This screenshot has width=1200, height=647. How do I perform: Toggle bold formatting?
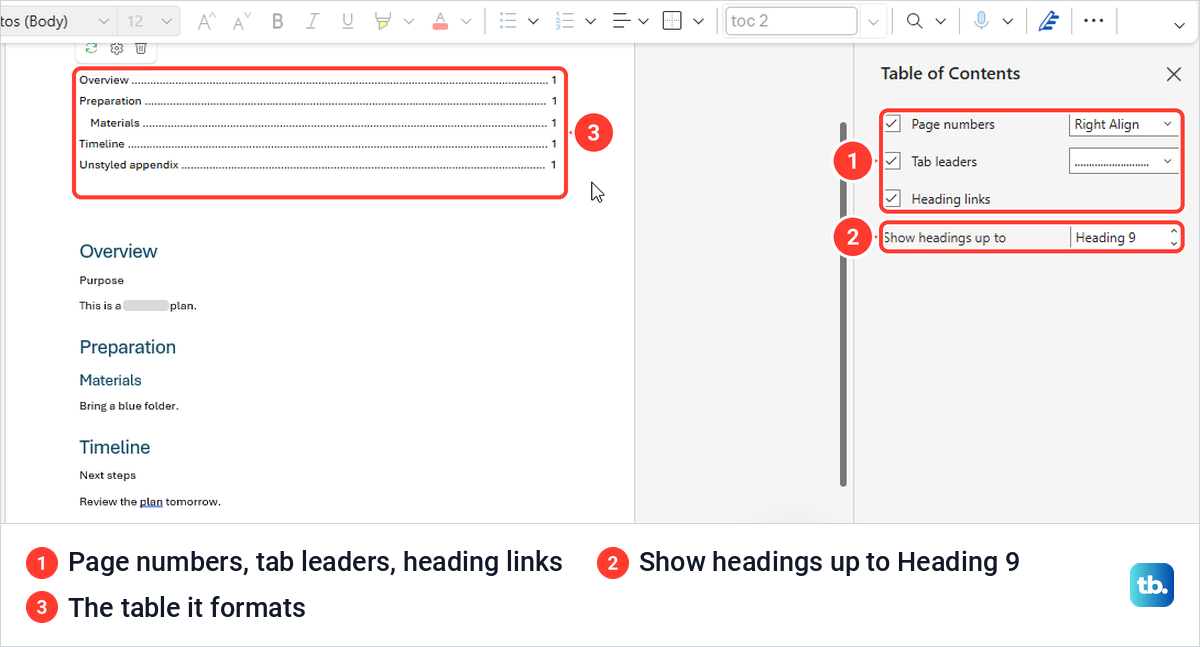[278, 21]
